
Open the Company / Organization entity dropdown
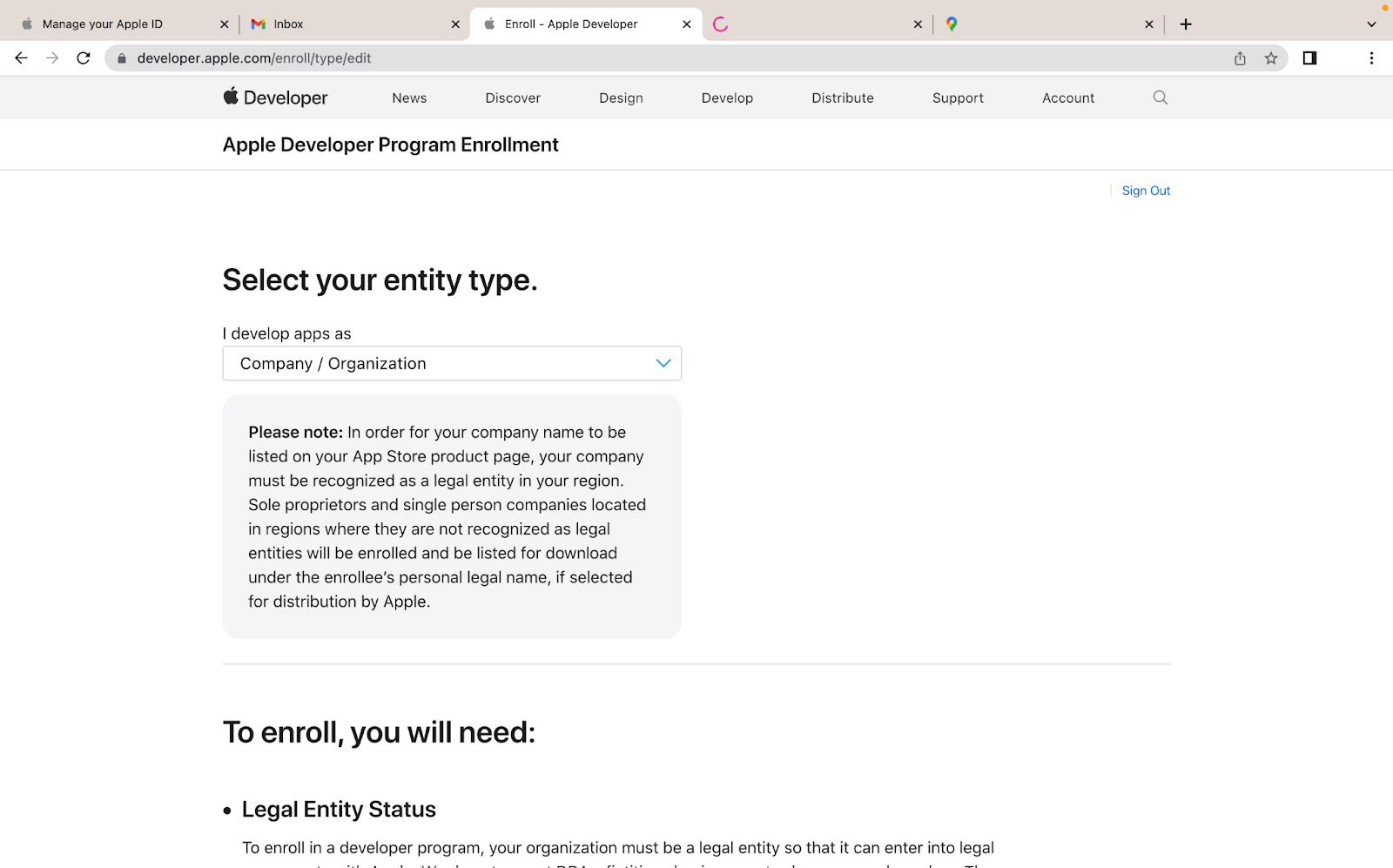(x=452, y=363)
